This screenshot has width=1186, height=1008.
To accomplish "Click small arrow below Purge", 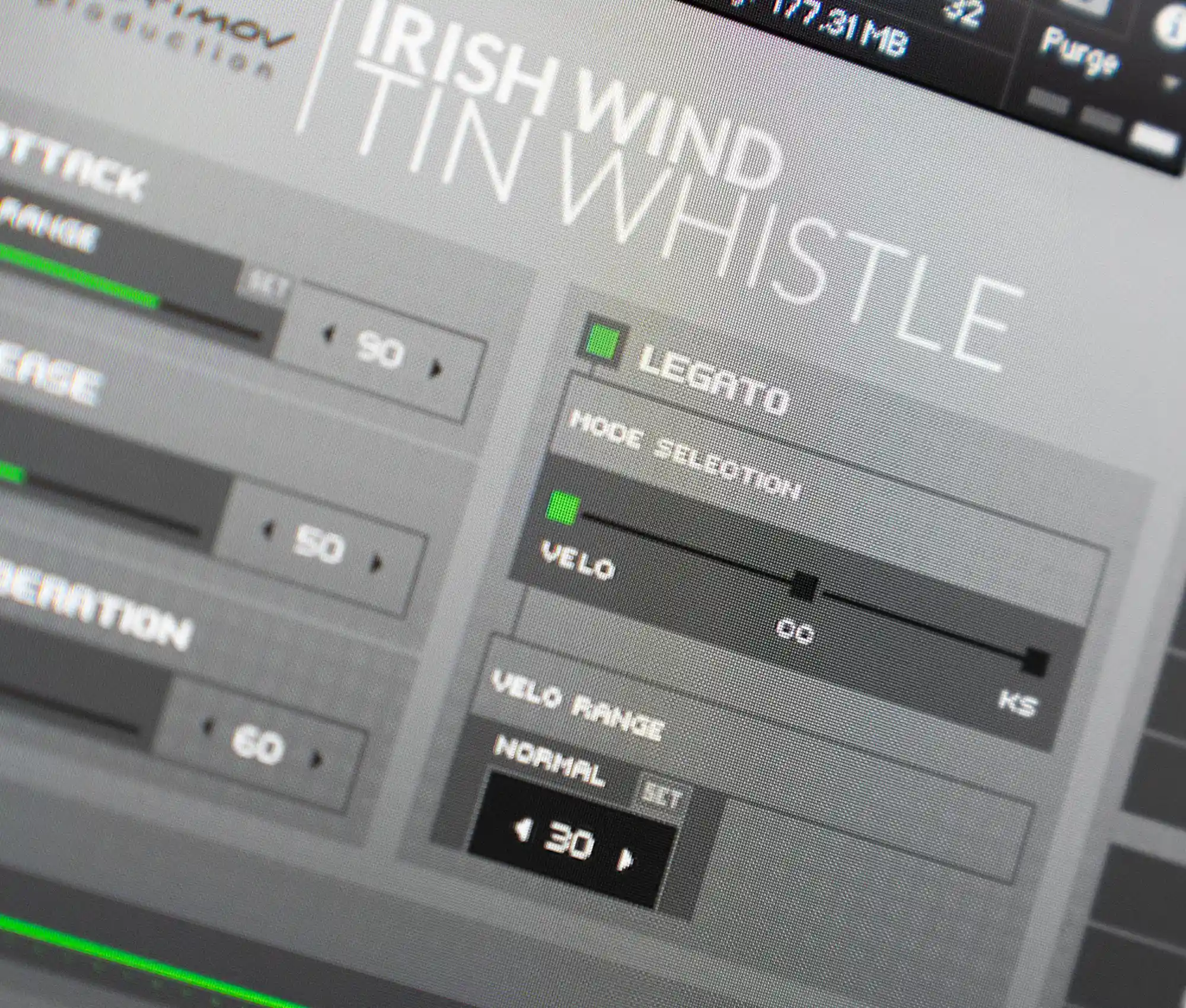I will tap(1169, 82).
